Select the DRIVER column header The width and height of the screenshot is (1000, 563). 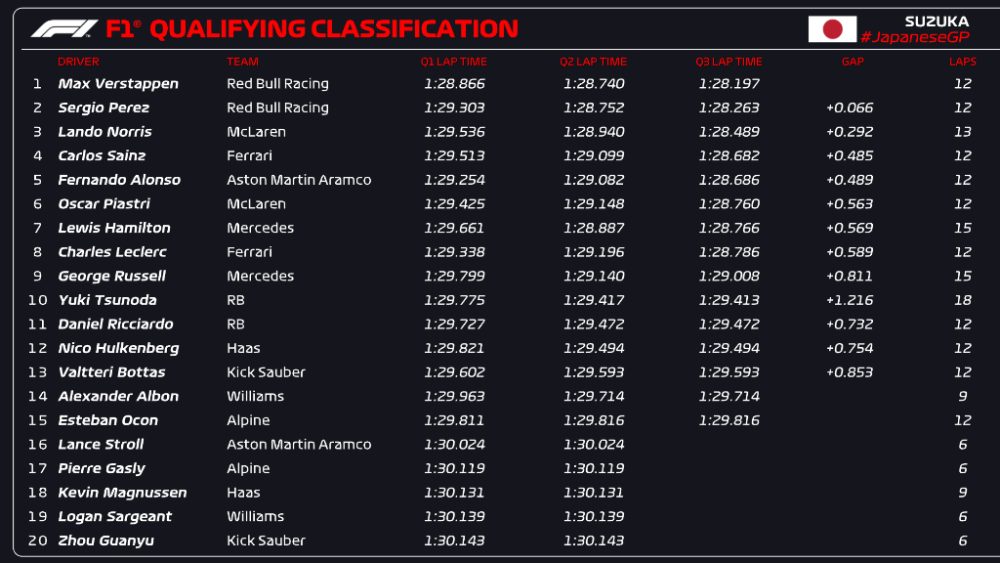coord(78,62)
